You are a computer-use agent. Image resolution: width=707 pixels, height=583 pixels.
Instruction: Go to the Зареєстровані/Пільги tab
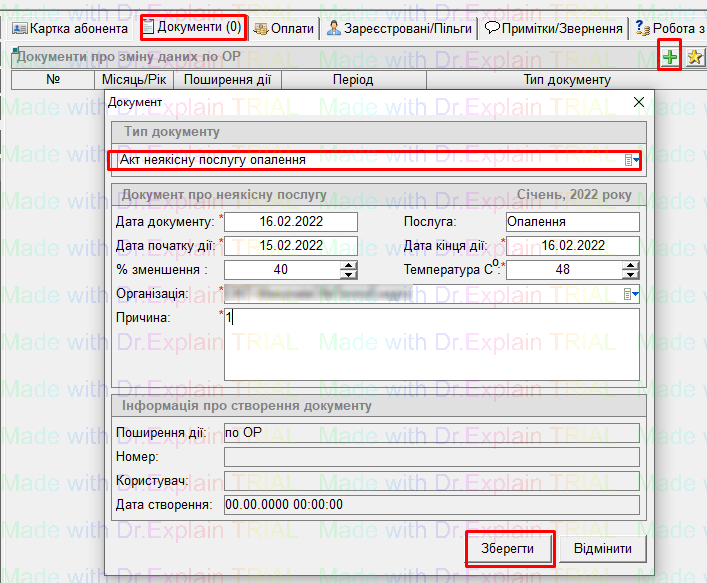pos(400,28)
